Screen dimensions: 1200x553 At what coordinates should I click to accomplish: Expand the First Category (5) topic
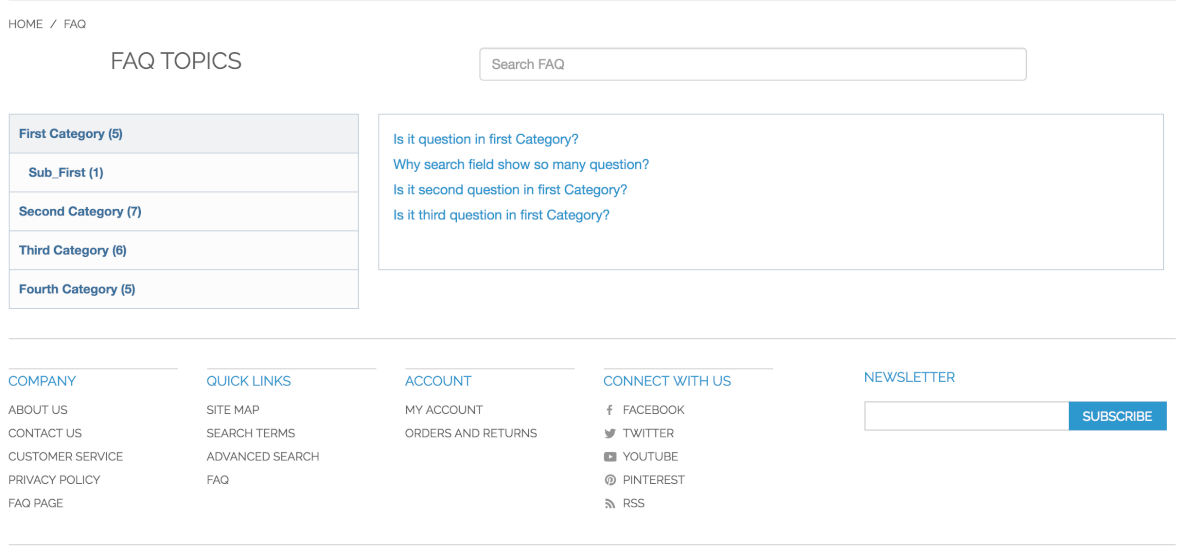coord(70,134)
